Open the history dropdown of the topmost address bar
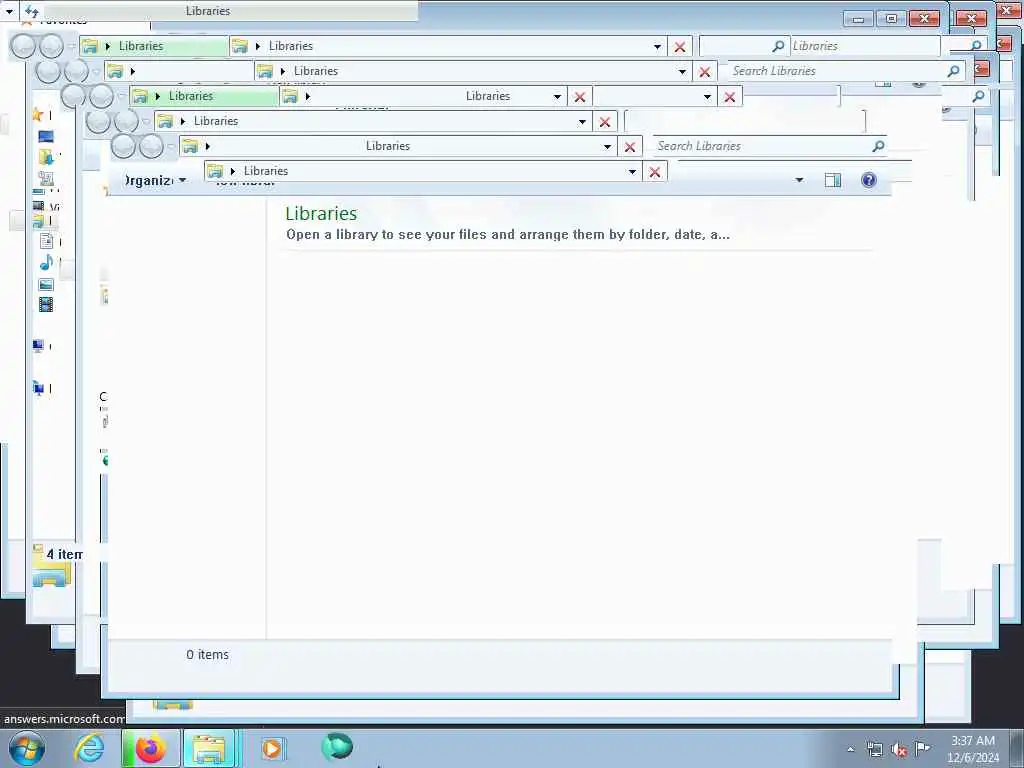Image resolution: width=1024 pixels, height=768 pixels. tap(657, 46)
